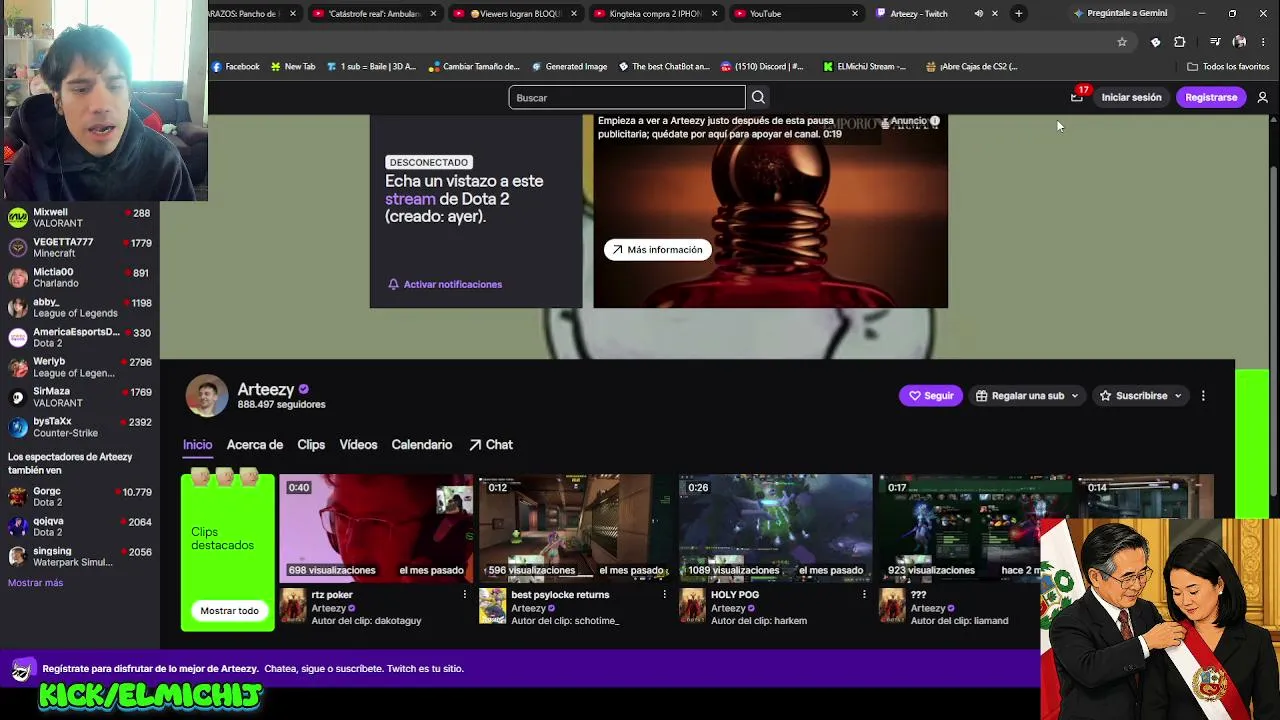Open Chrome media controls icon in toolbar
Viewport: 1280px width, 720px height.
[1215, 42]
